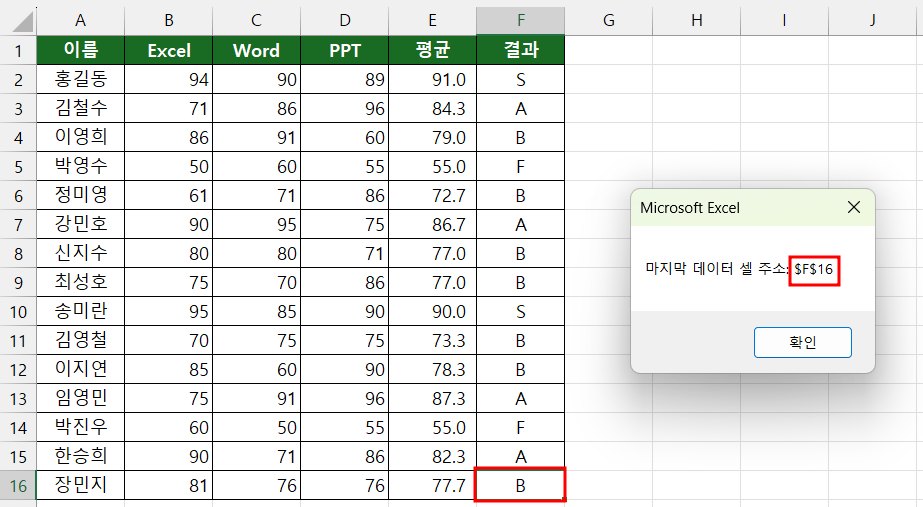Select the cell with name 임영민
The image size is (923, 507).
pyautogui.click(x=81, y=398)
